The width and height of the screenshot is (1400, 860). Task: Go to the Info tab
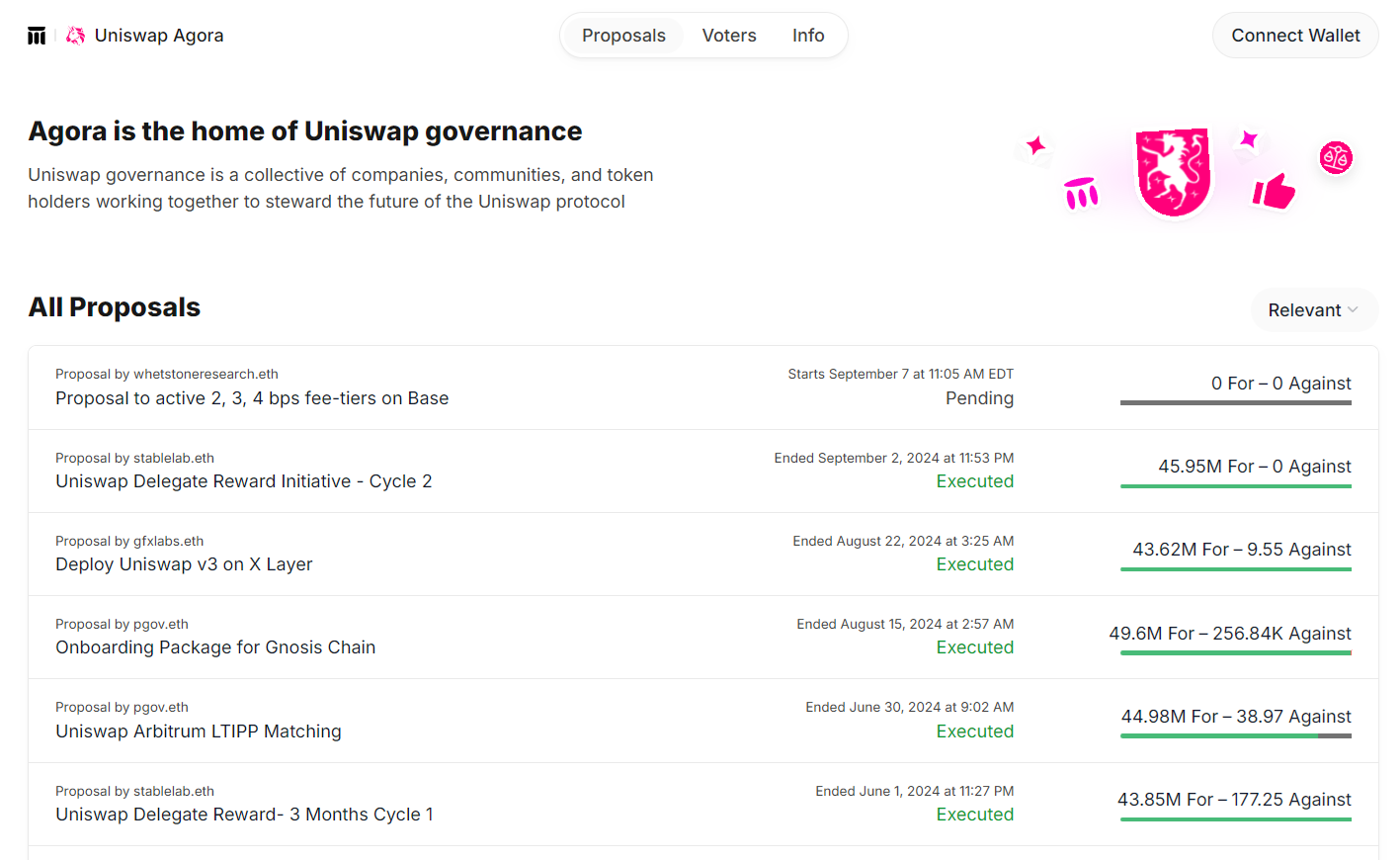point(808,36)
